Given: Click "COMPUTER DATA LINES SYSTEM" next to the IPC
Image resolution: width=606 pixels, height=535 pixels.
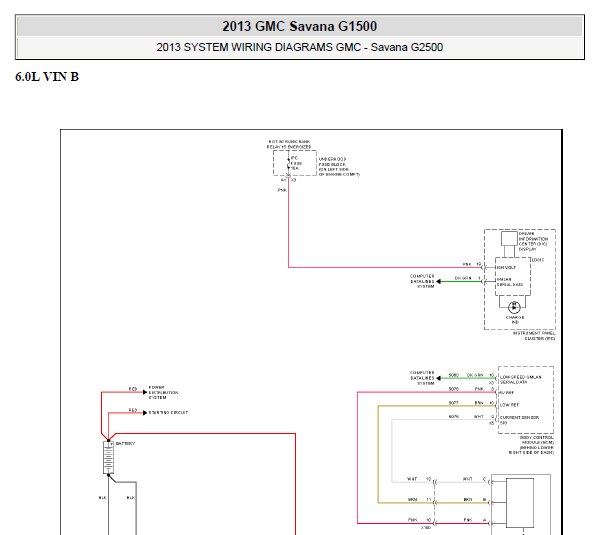Looking at the screenshot, I should point(422,281).
